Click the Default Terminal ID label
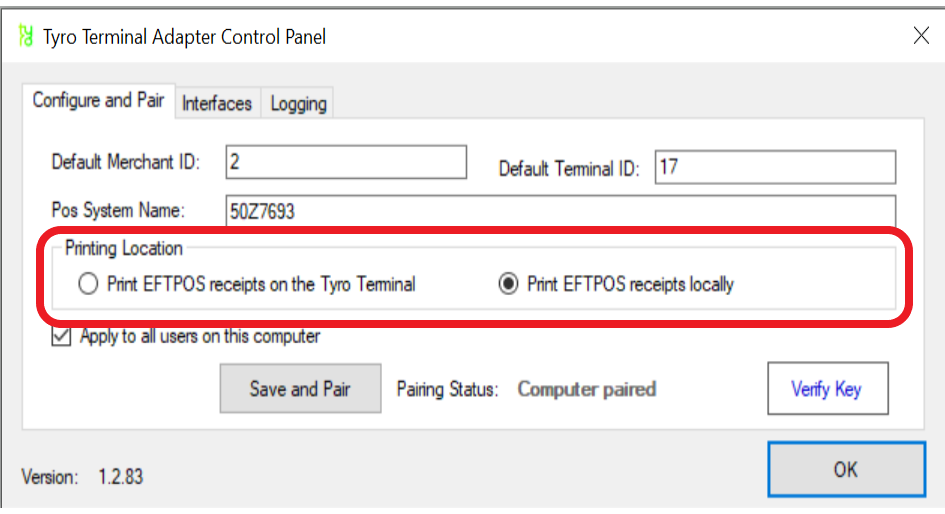The width and height of the screenshot is (945, 514). (x=568, y=169)
